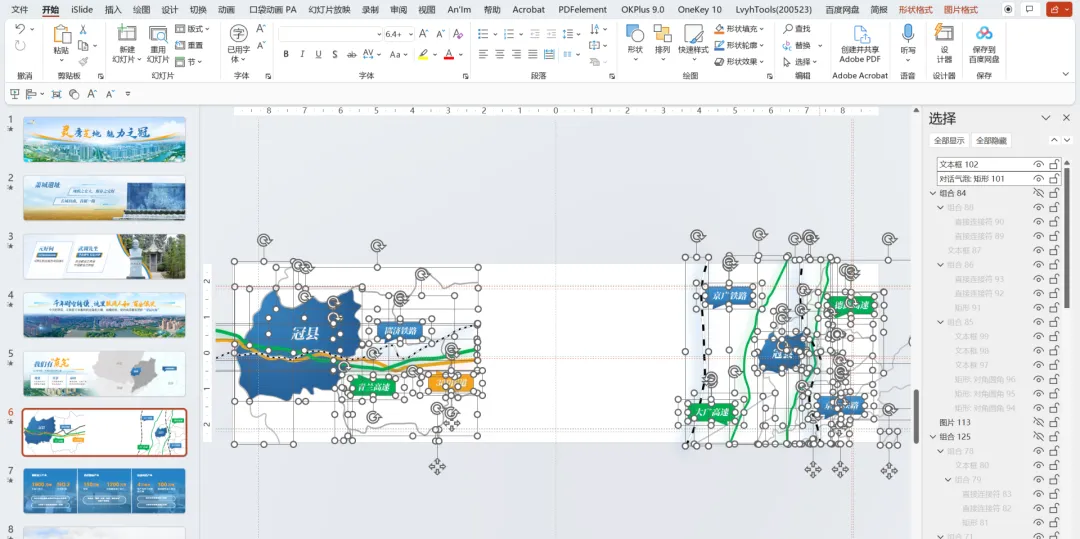
Task: Expand the 形状填充 dropdown
Action: 762,29
